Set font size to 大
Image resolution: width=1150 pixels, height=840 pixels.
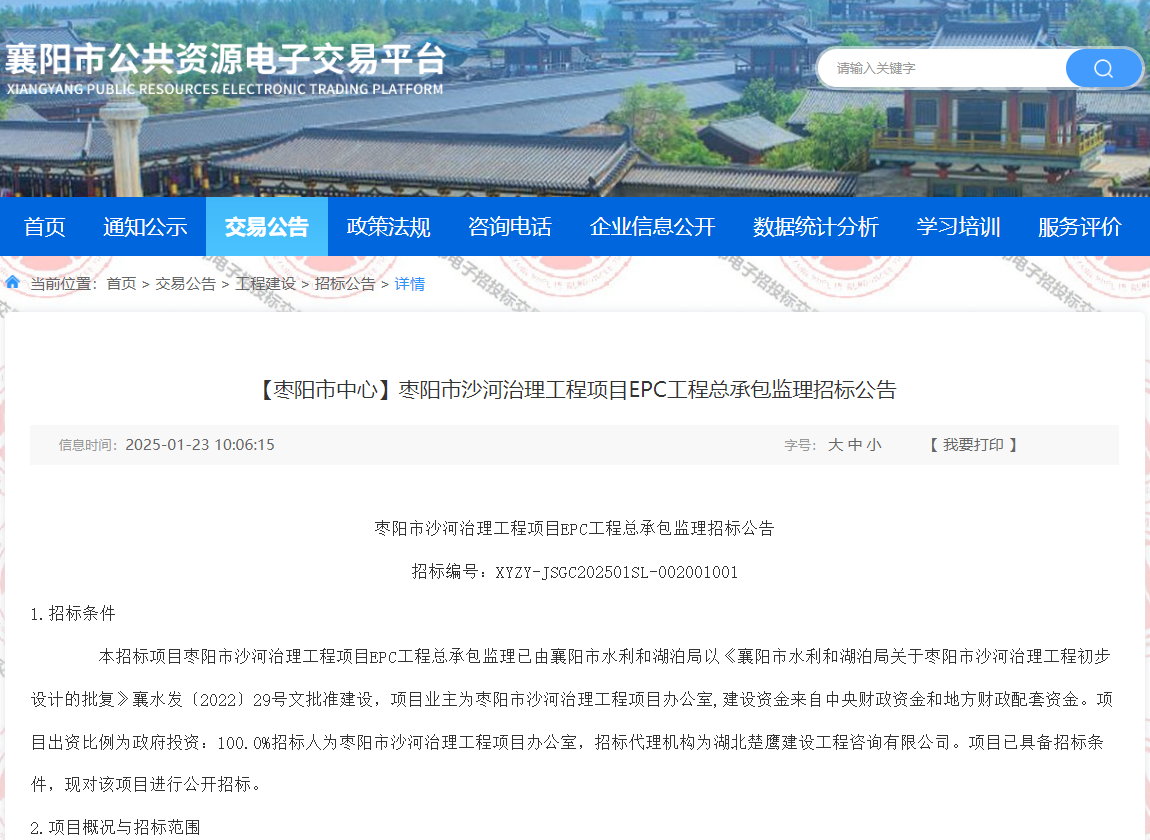click(835, 445)
